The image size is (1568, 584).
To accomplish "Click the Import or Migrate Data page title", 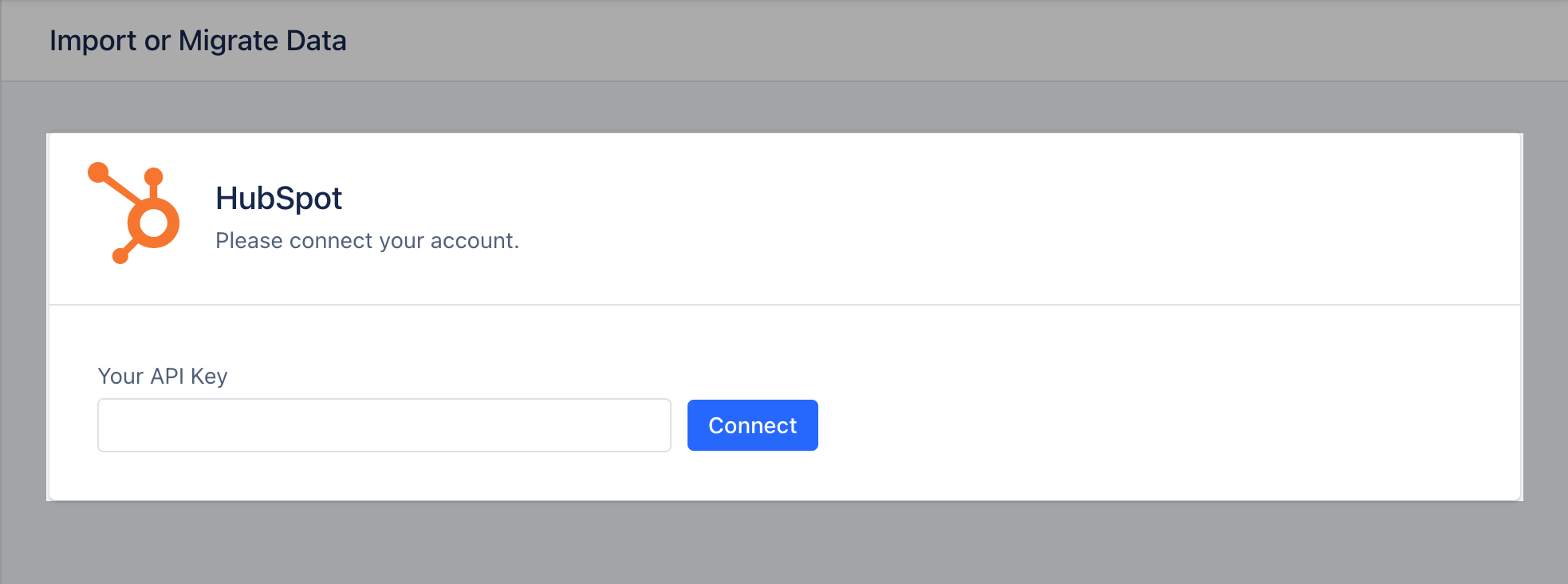I will [x=199, y=40].
